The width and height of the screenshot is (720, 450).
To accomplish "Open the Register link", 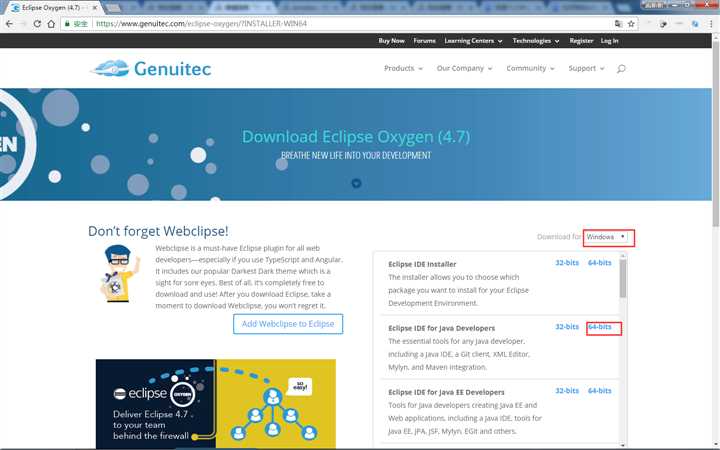I will pyautogui.click(x=581, y=41).
